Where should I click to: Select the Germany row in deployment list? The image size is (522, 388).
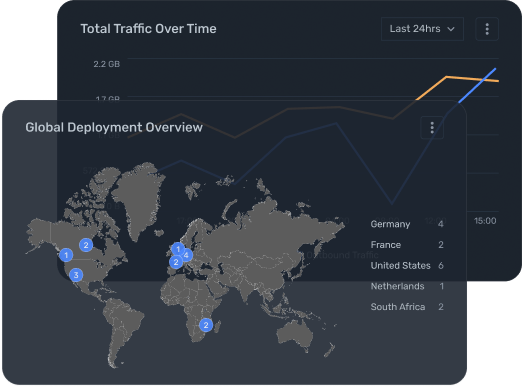[x=407, y=224]
